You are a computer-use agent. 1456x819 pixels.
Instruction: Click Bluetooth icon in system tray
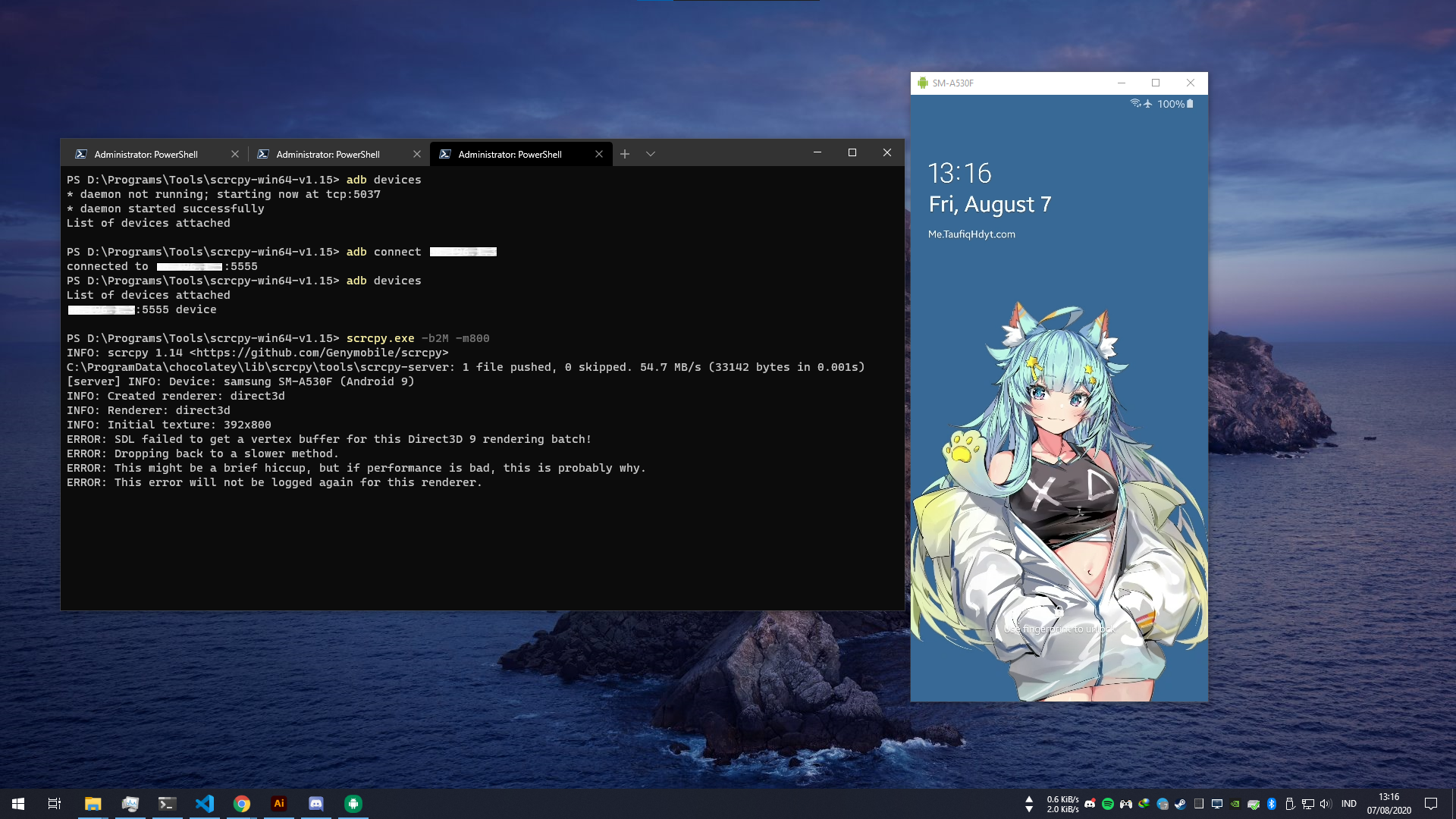point(1272,804)
